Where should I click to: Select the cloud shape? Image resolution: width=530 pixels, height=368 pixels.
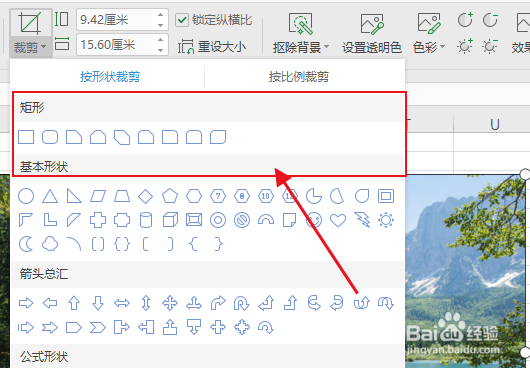tap(50, 244)
